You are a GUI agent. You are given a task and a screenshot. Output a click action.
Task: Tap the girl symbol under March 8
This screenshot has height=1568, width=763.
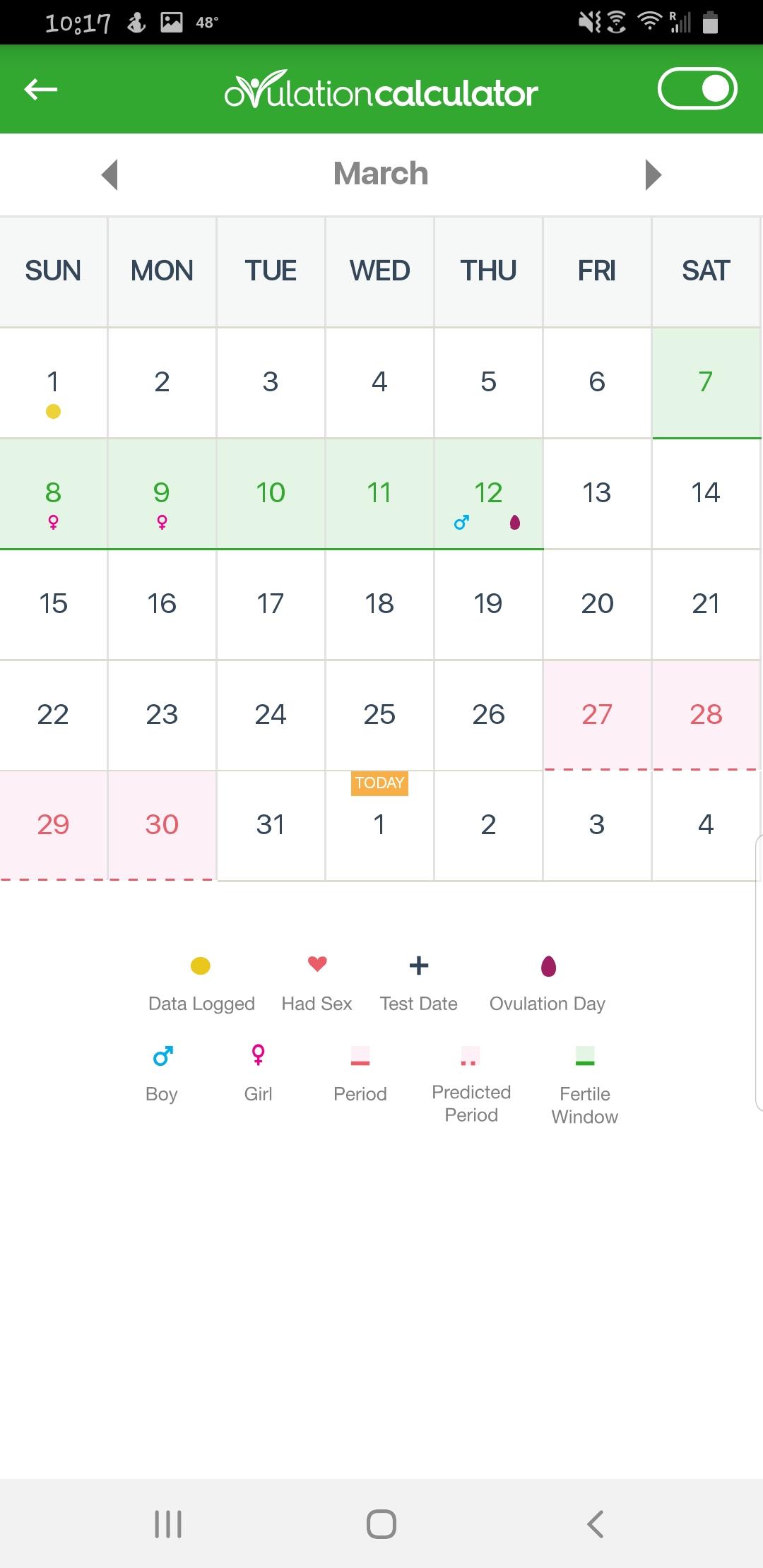53,522
